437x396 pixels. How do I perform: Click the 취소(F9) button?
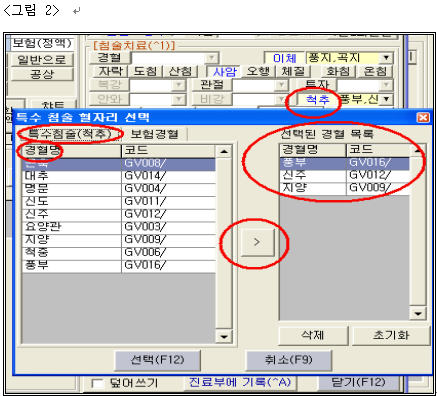[x=288, y=360]
